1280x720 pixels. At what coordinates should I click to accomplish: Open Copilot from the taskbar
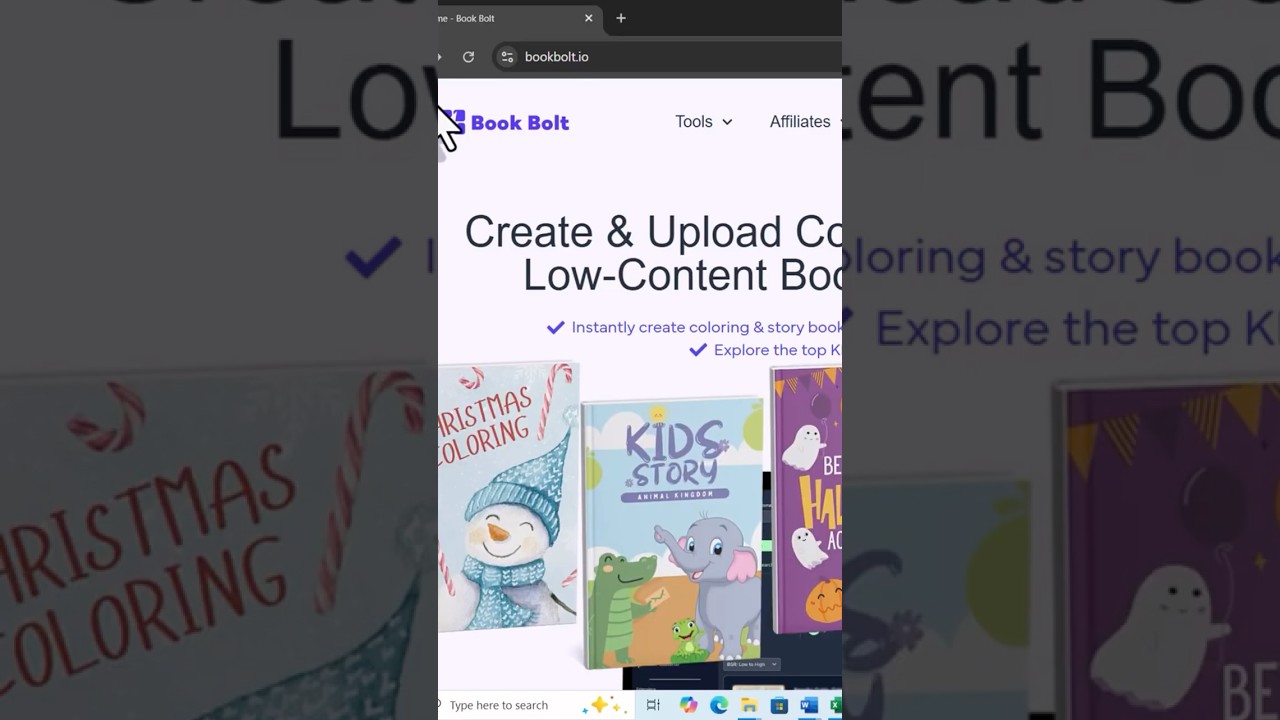[688, 706]
